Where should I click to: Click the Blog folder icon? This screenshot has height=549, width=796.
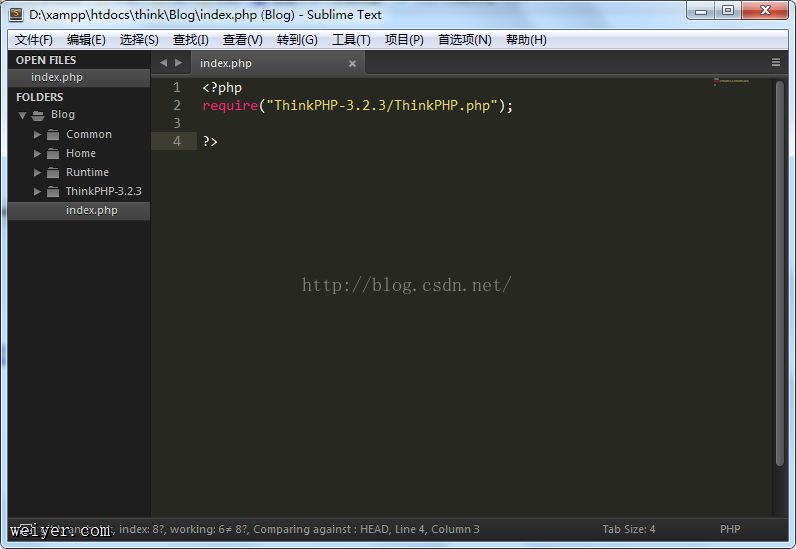pos(38,115)
